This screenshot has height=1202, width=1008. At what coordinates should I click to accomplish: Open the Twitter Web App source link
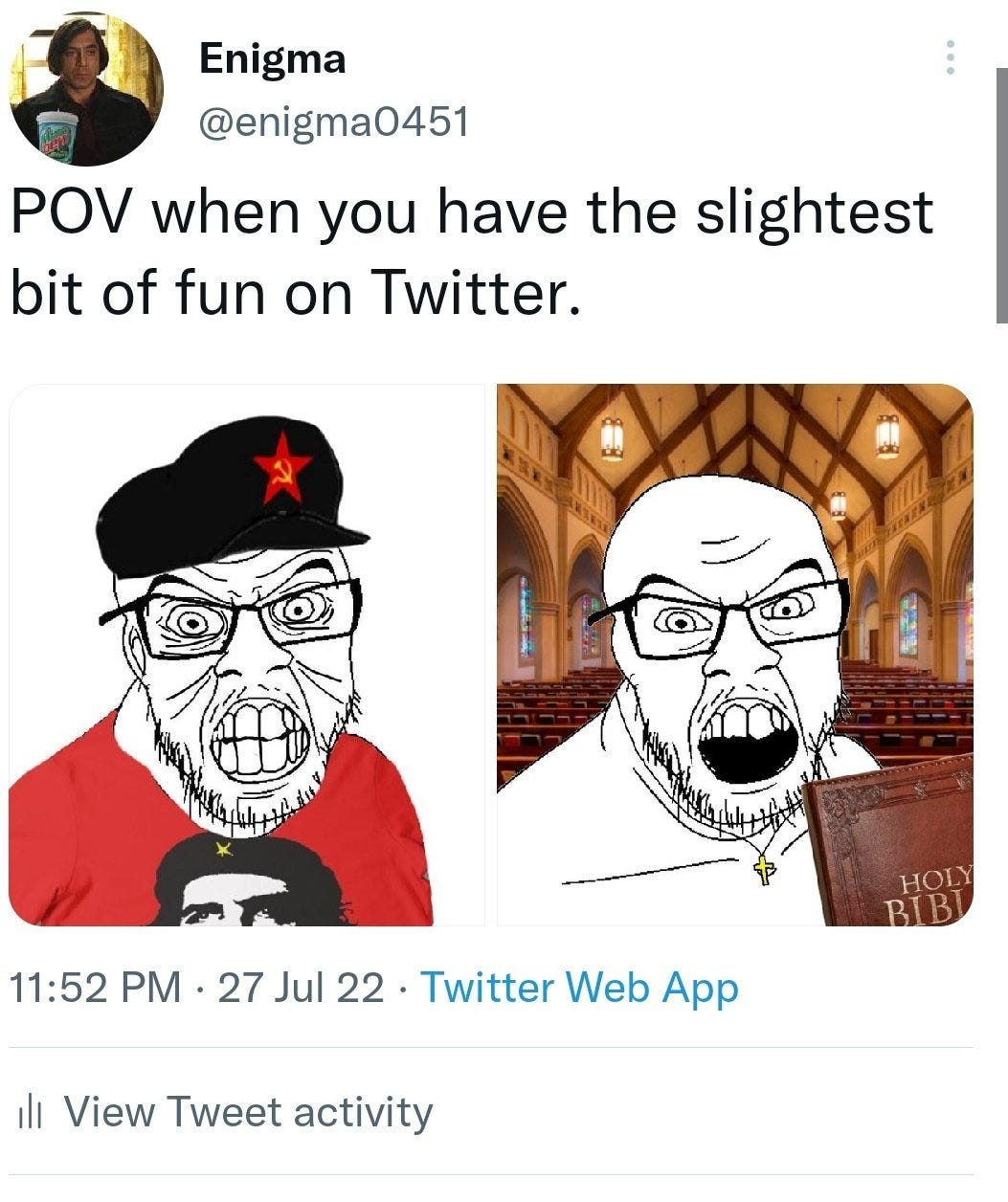580,987
